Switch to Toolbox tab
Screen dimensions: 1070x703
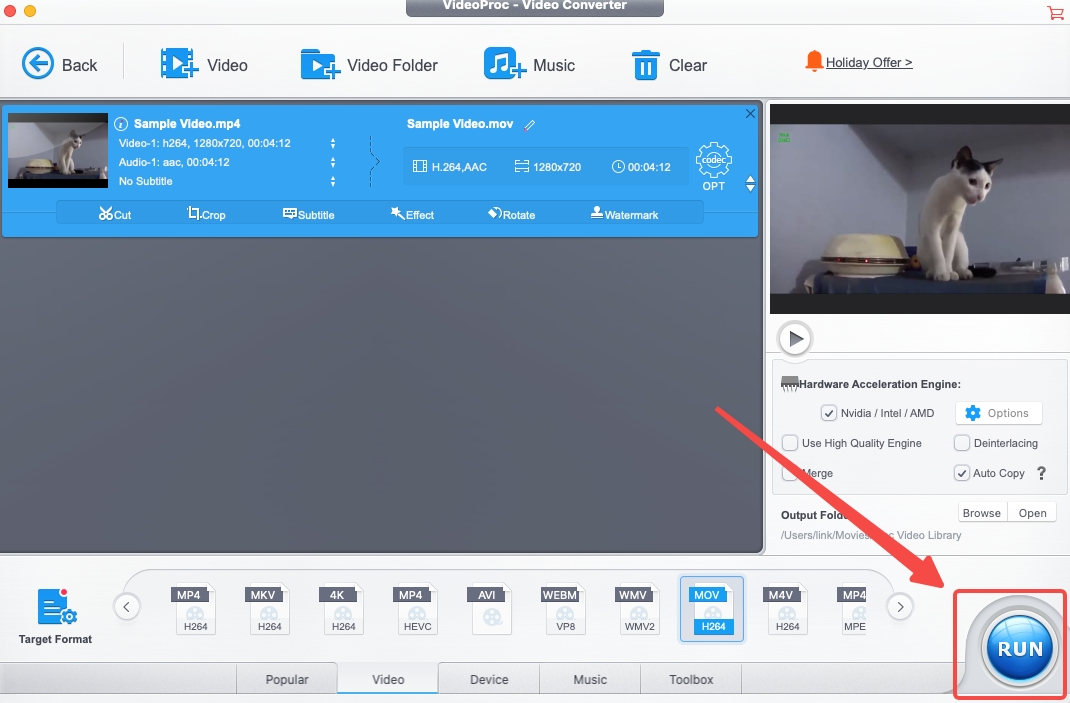tap(691, 679)
